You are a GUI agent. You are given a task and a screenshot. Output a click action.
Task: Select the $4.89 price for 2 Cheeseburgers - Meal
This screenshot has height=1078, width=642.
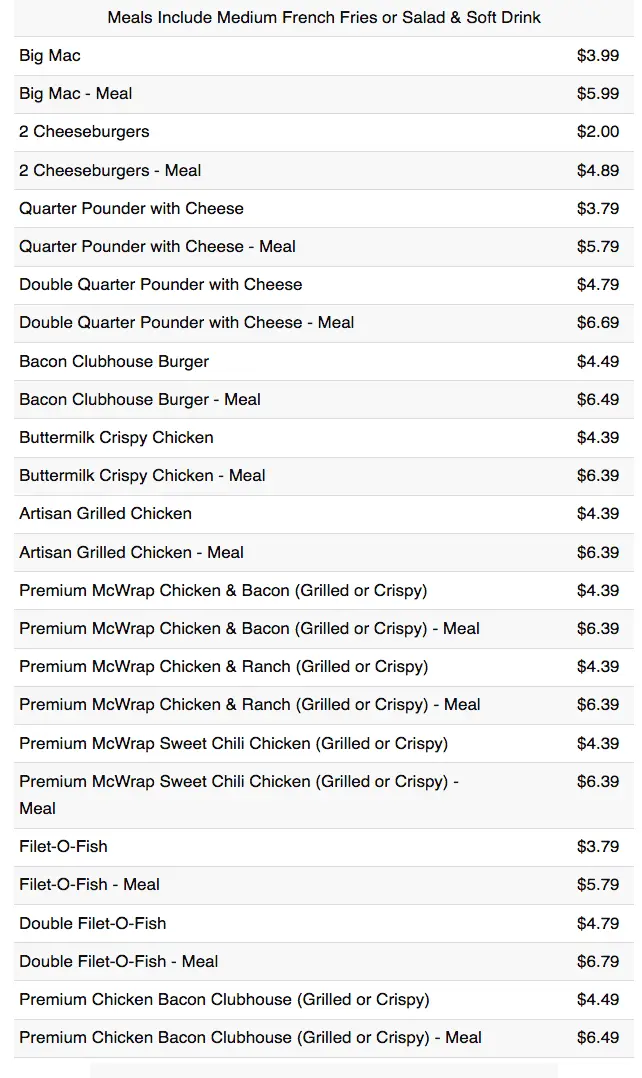(597, 171)
